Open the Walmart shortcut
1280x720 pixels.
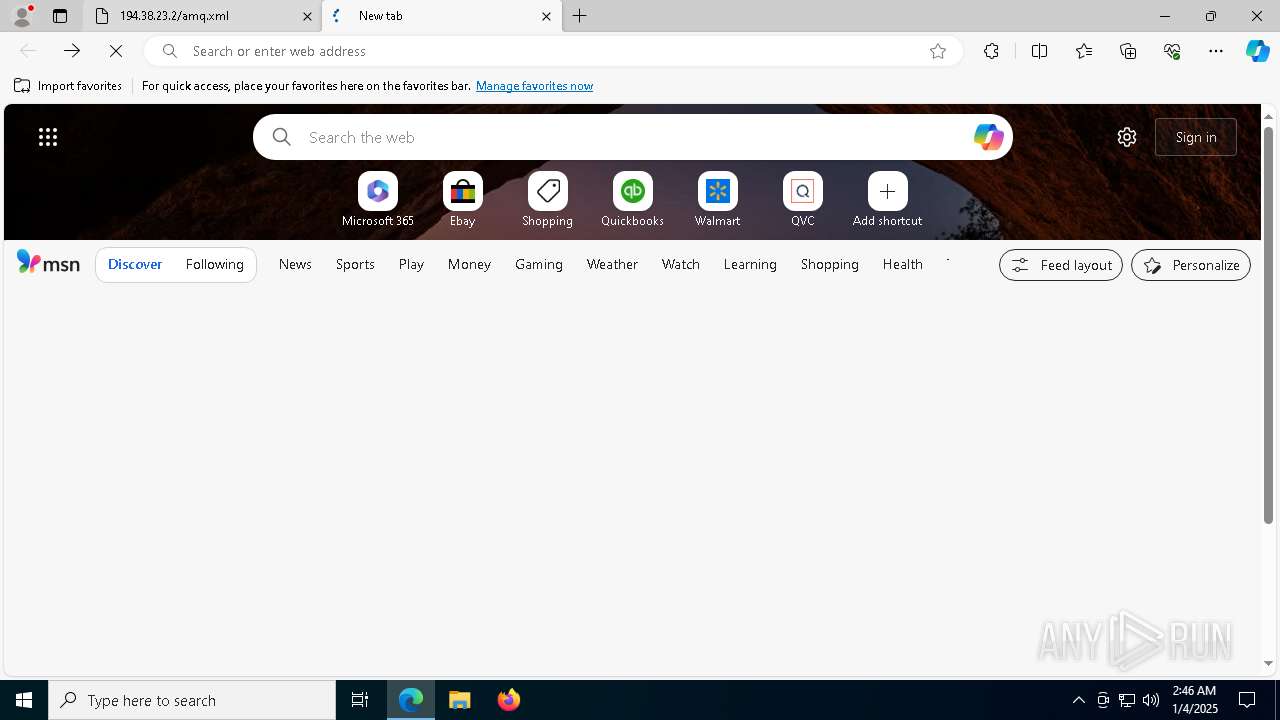pyautogui.click(x=718, y=199)
